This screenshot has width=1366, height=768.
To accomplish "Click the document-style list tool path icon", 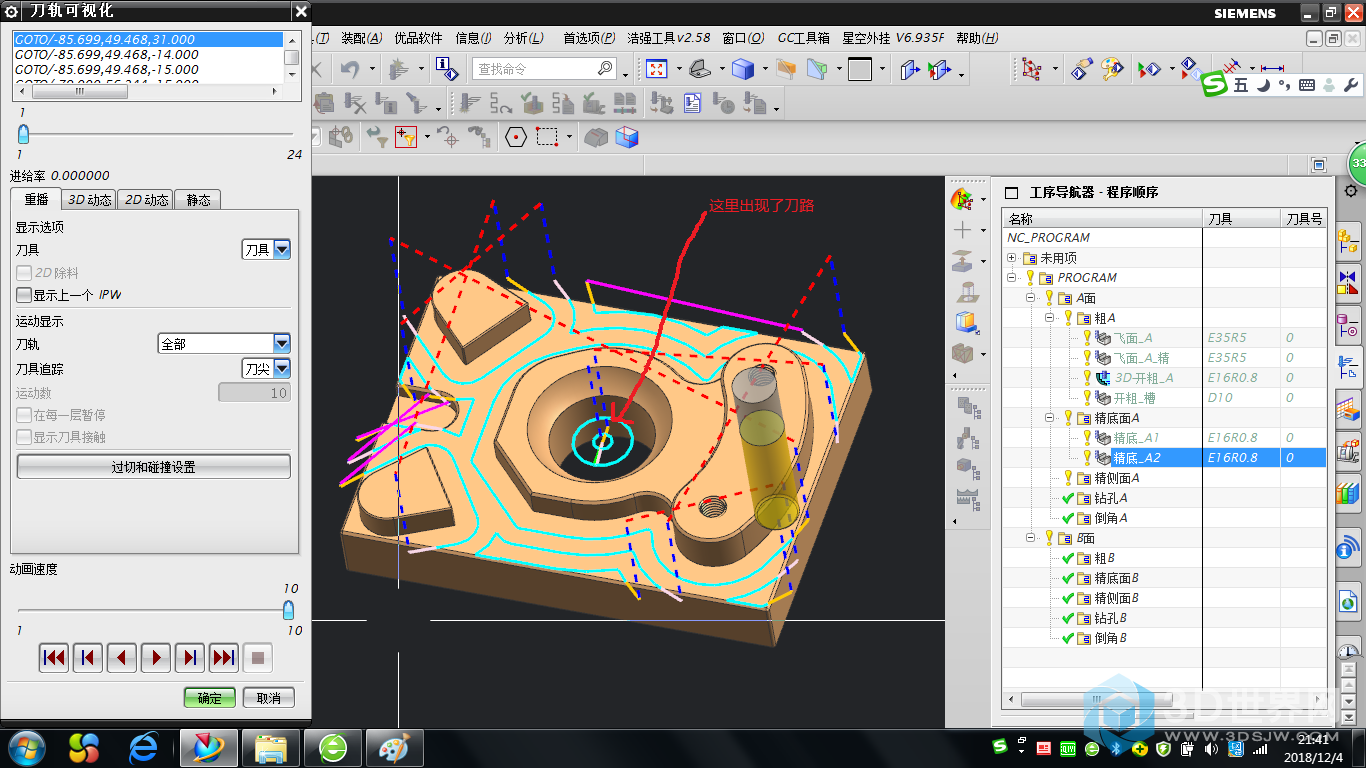I will (x=692, y=103).
